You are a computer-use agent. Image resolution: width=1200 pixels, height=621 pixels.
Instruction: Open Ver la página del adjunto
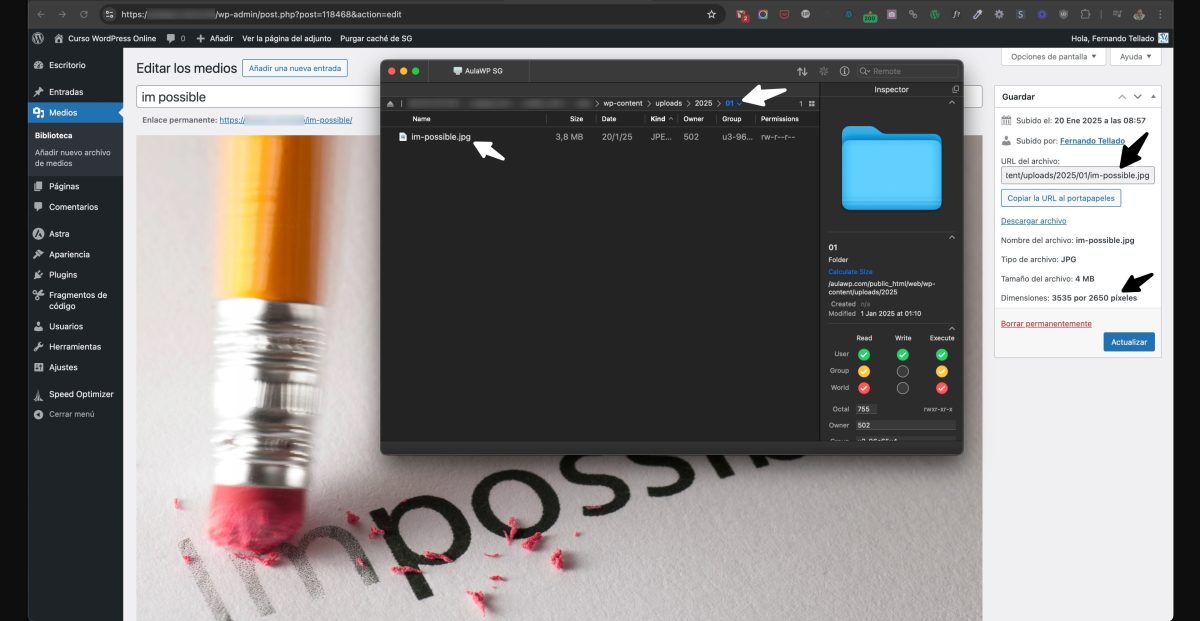(x=287, y=38)
